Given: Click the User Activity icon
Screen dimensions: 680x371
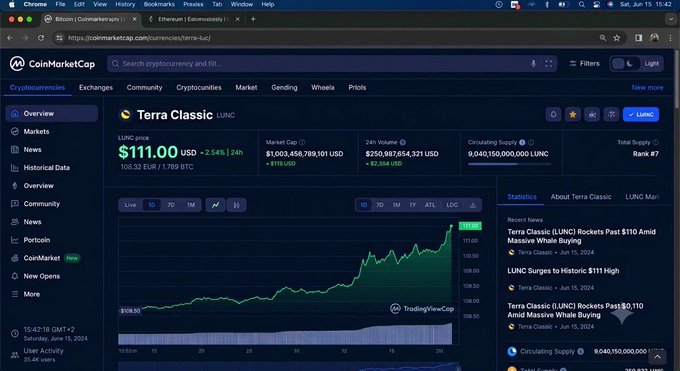Looking at the screenshot, I should pyautogui.click(x=15, y=355).
